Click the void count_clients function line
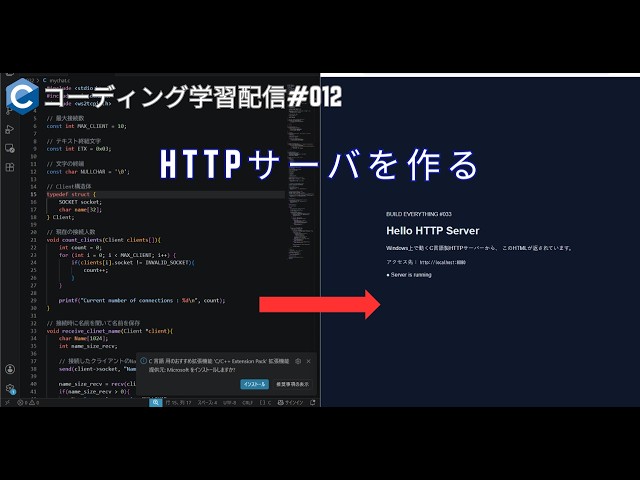The width and height of the screenshot is (640, 480). point(104,240)
